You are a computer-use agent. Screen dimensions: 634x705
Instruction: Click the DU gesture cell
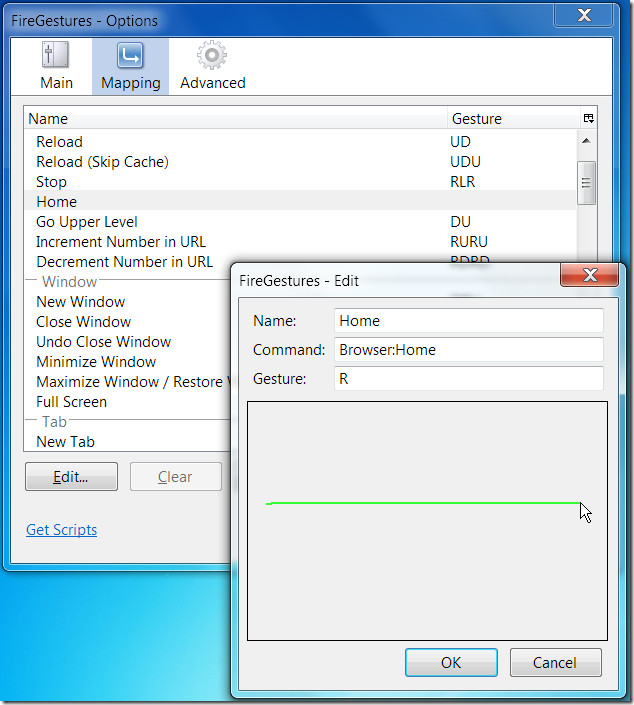(460, 222)
